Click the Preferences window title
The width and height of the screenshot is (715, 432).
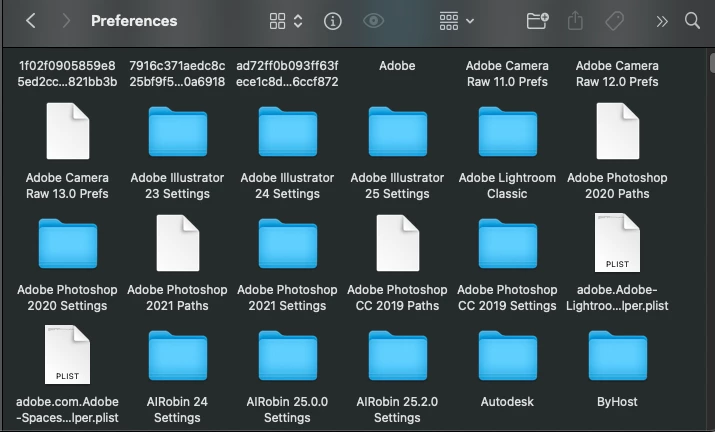(x=134, y=21)
